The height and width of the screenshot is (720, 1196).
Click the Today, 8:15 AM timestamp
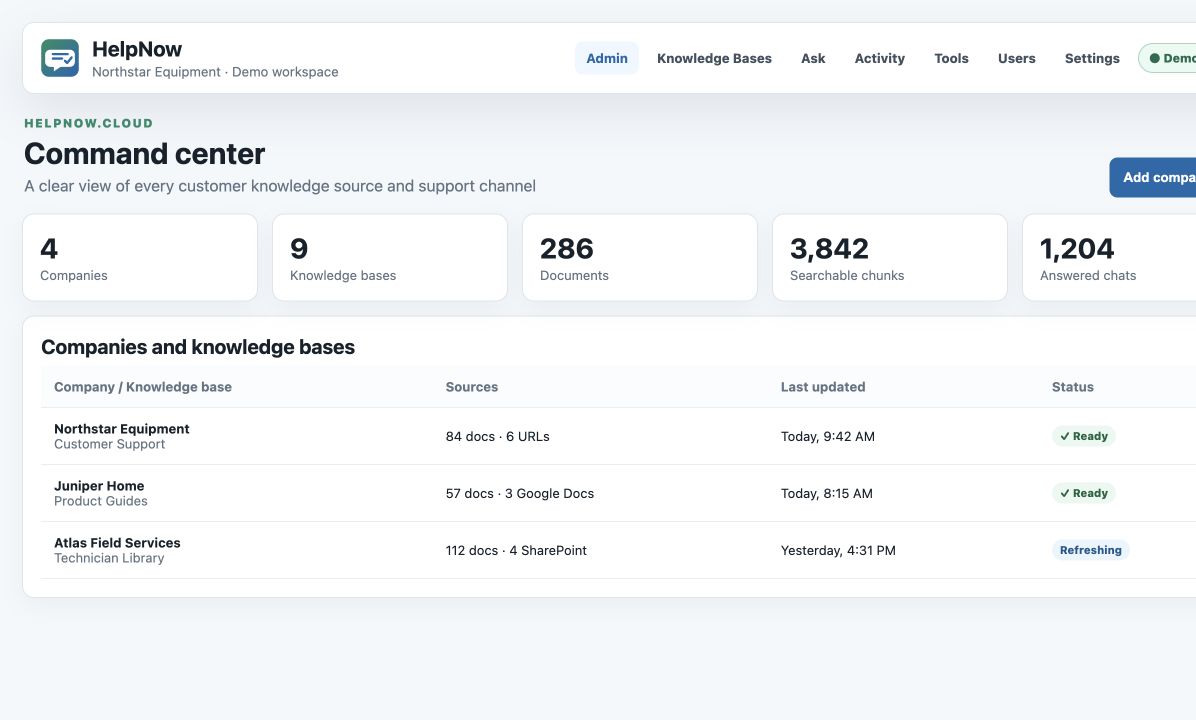(826, 493)
